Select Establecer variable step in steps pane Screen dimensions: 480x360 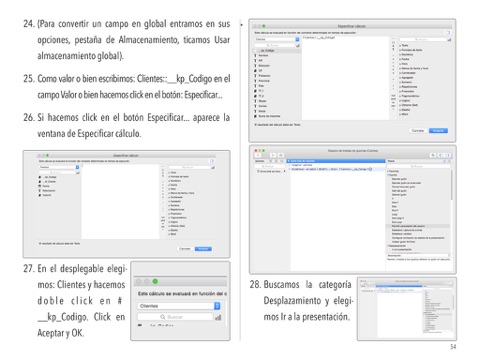coord(401,234)
